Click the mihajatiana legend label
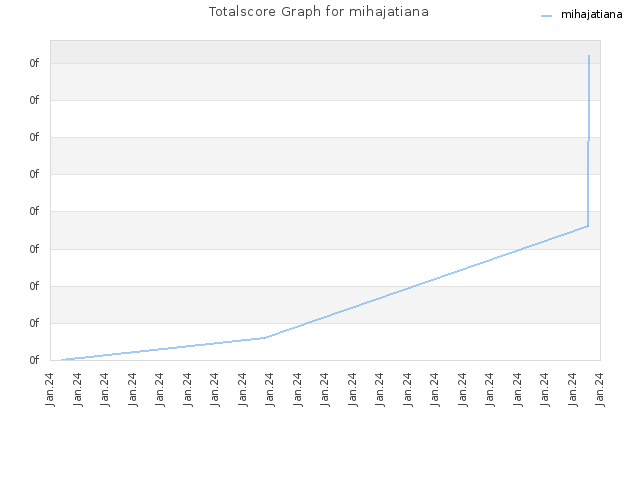This screenshot has height=480, width=640. (591, 15)
